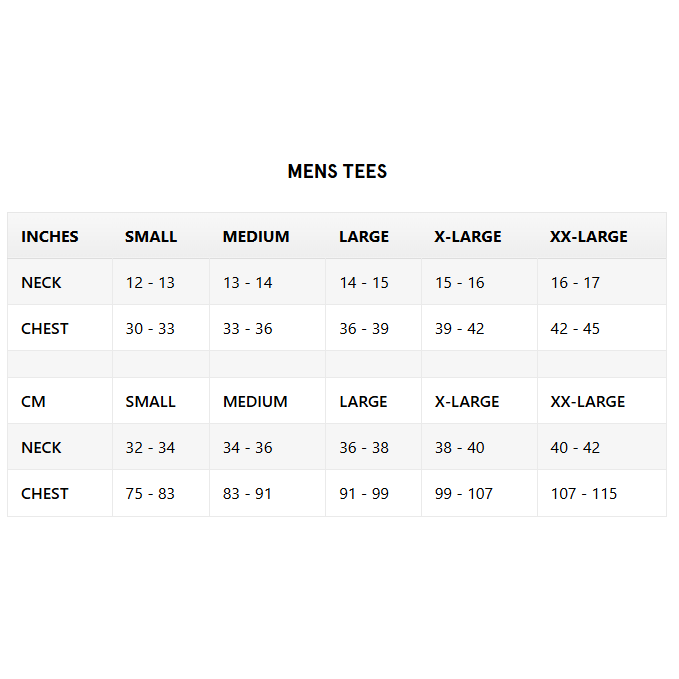The image size is (679, 679).
Task: Select the neck value 32 - 34
Action: click(150, 448)
